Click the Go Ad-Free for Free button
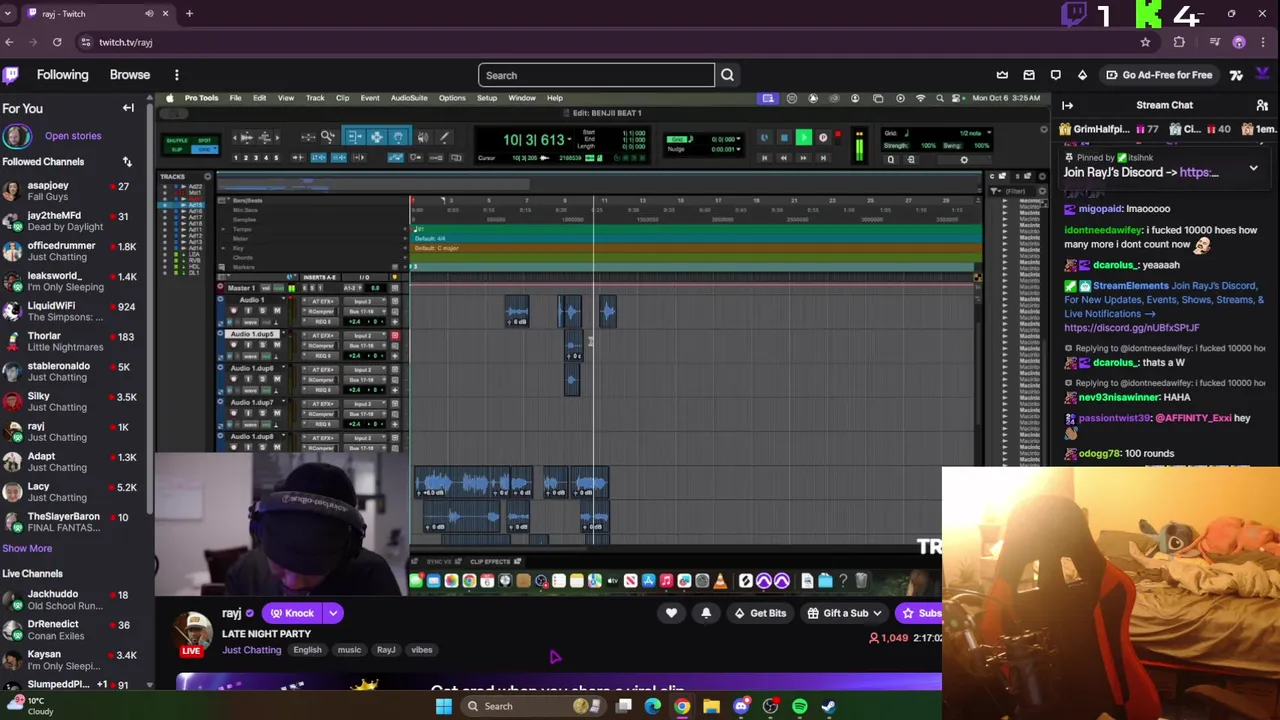This screenshot has width=1280, height=720. click(1159, 75)
